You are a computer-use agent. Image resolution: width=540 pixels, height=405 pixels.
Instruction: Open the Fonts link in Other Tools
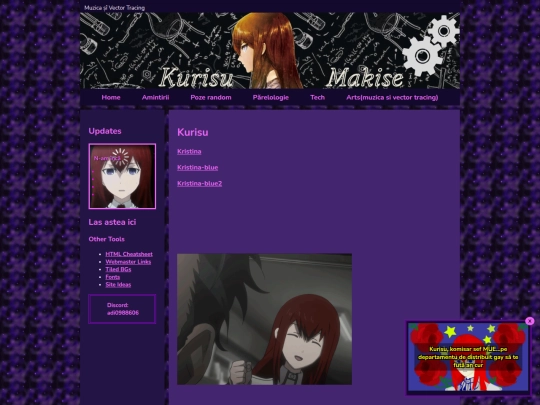tap(113, 277)
